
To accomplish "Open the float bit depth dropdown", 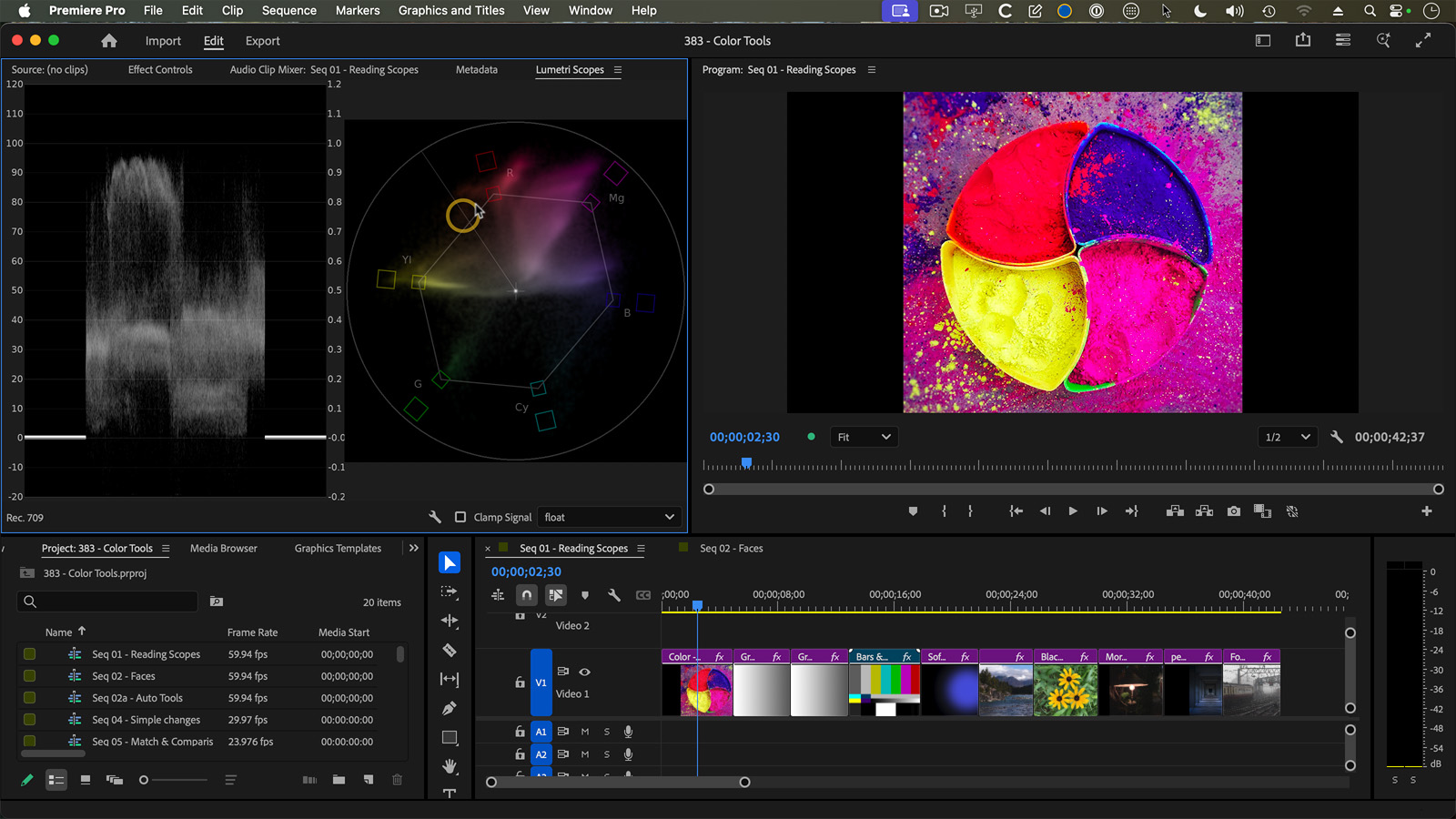I will tap(610, 517).
